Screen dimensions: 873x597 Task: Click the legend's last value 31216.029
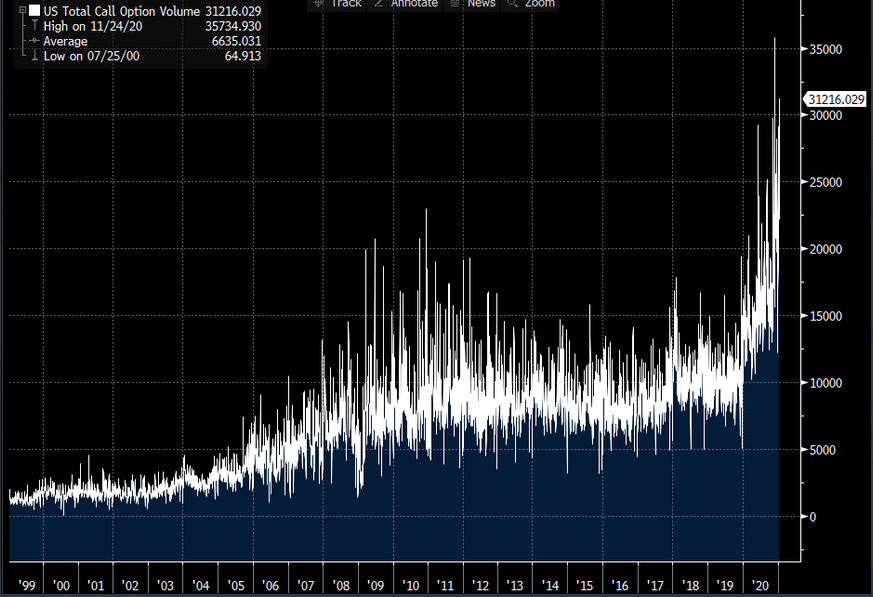(233, 11)
